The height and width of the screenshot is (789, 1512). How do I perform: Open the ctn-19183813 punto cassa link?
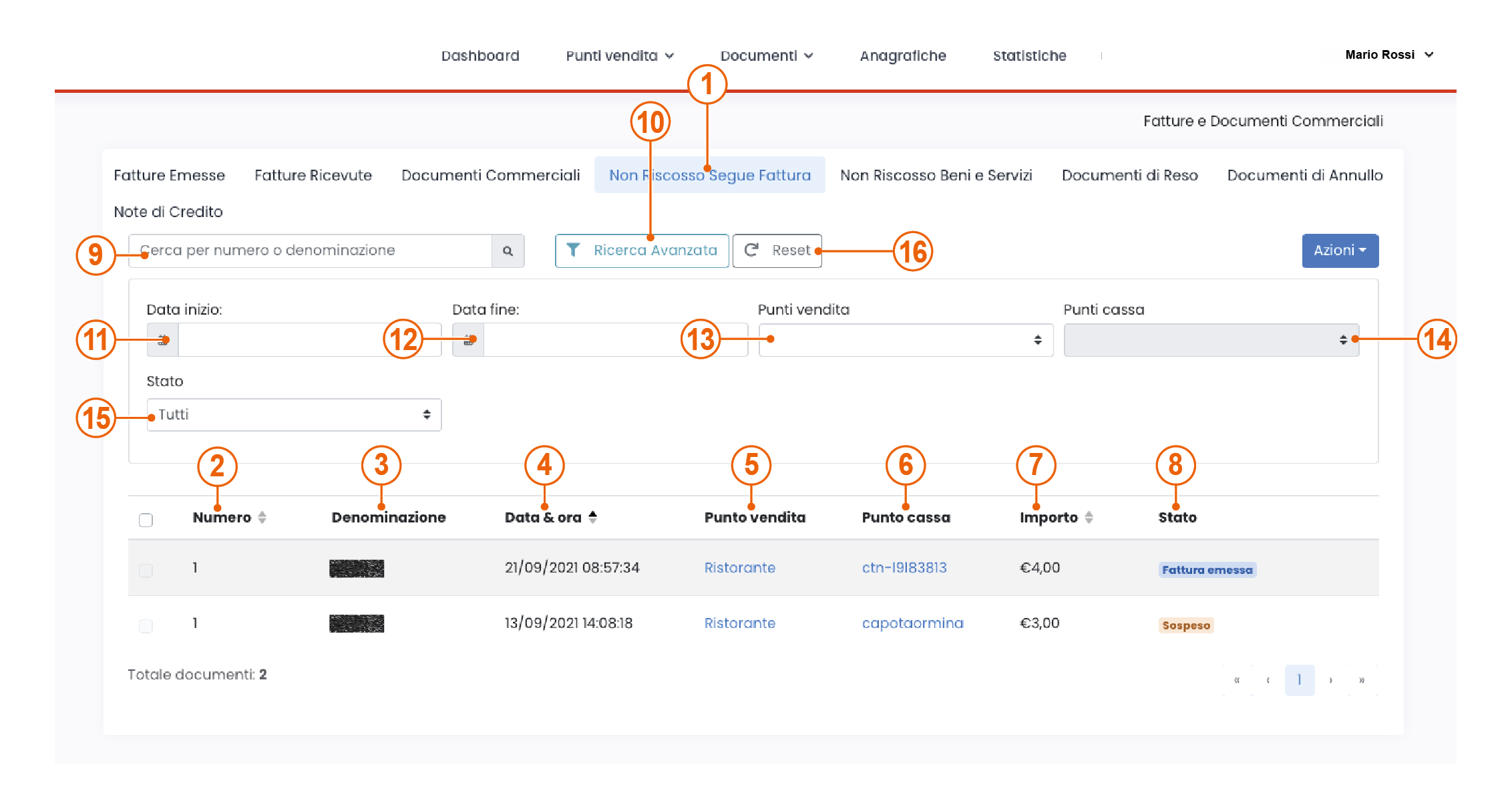click(904, 568)
